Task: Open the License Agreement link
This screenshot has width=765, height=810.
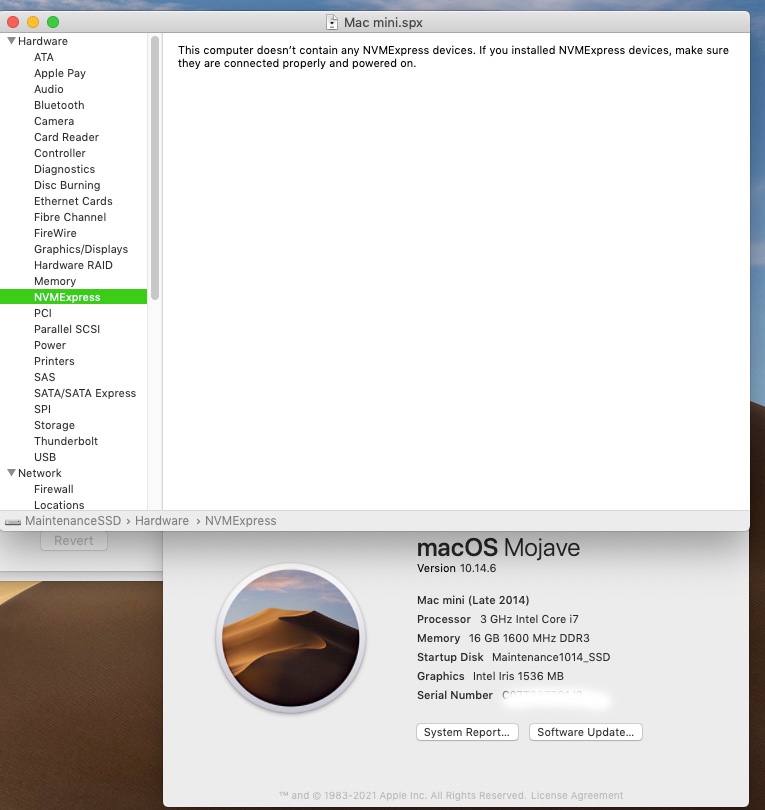Action: (x=577, y=796)
